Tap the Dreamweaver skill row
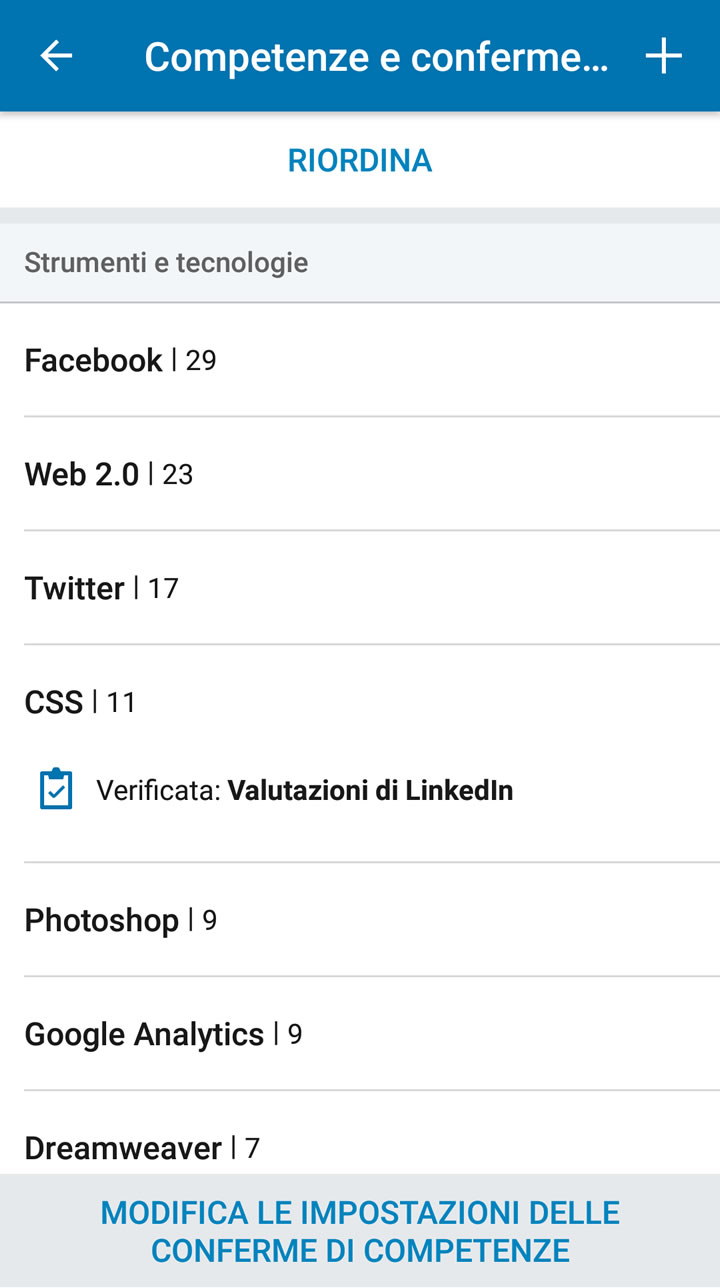720x1288 pixels. (x=123, y=1148)
